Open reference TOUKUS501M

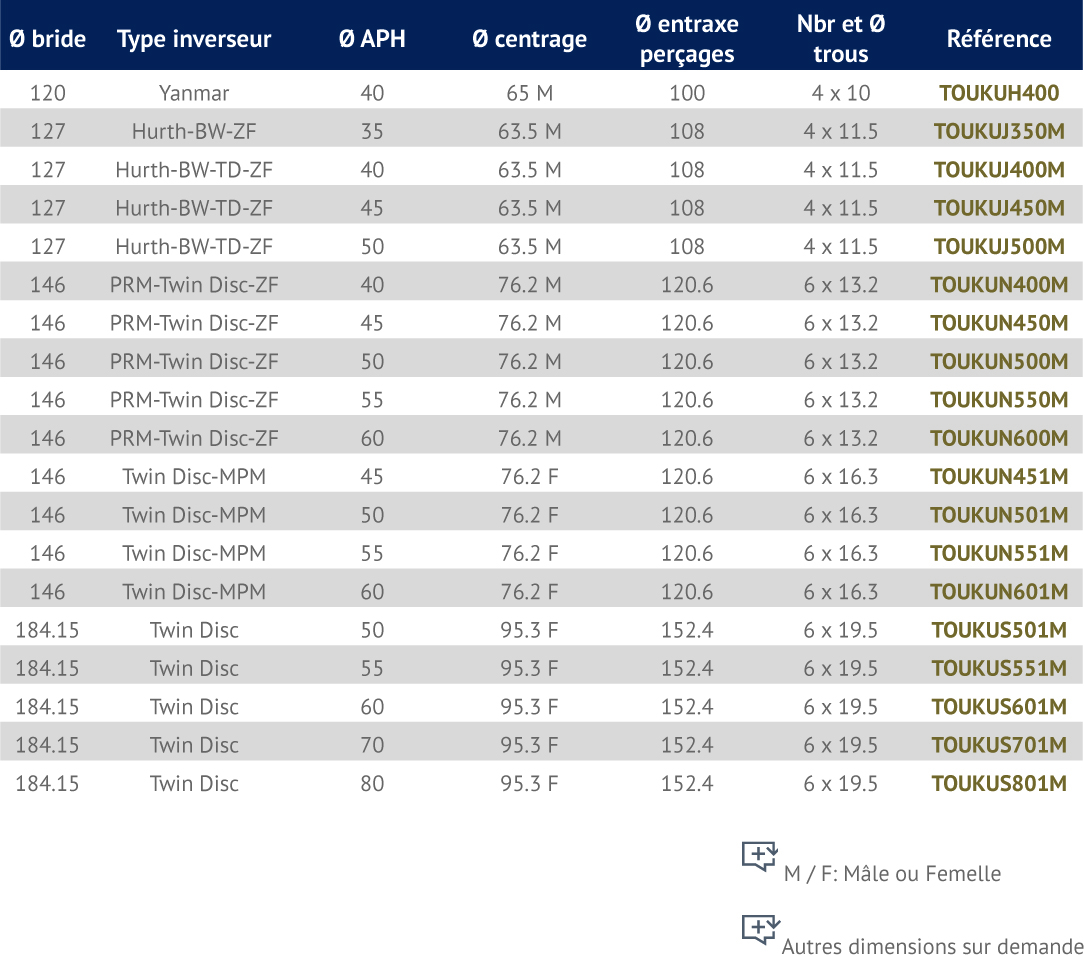point(998,630)
